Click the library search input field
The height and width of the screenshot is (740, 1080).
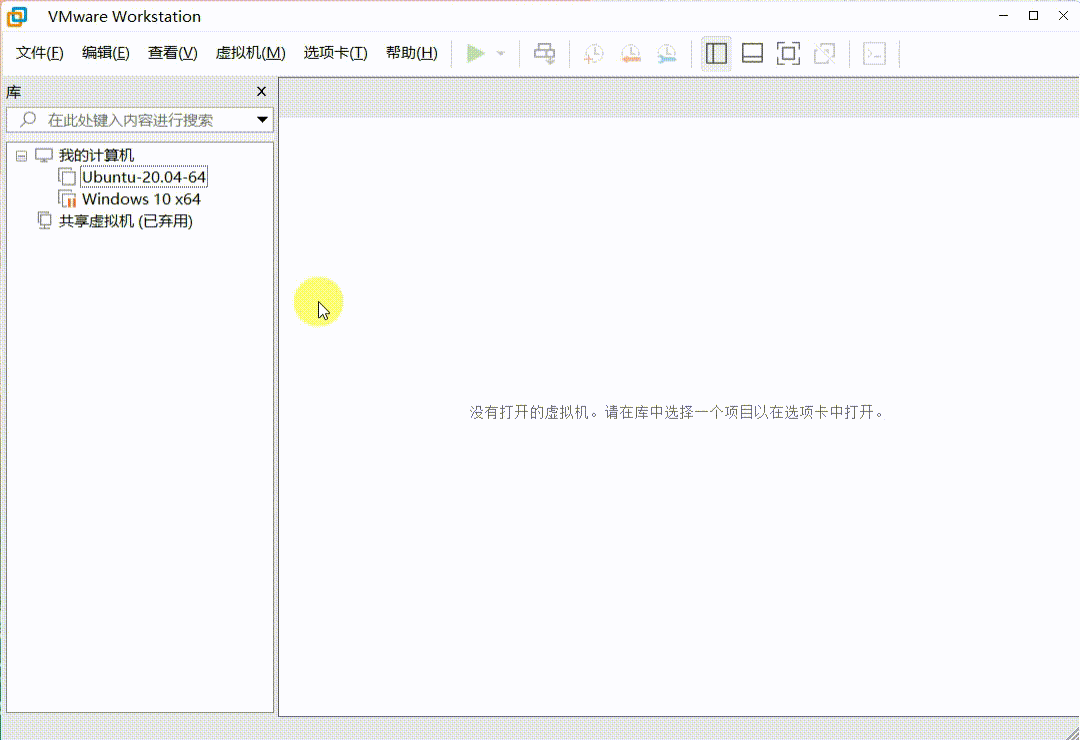(x=130, y=119)
